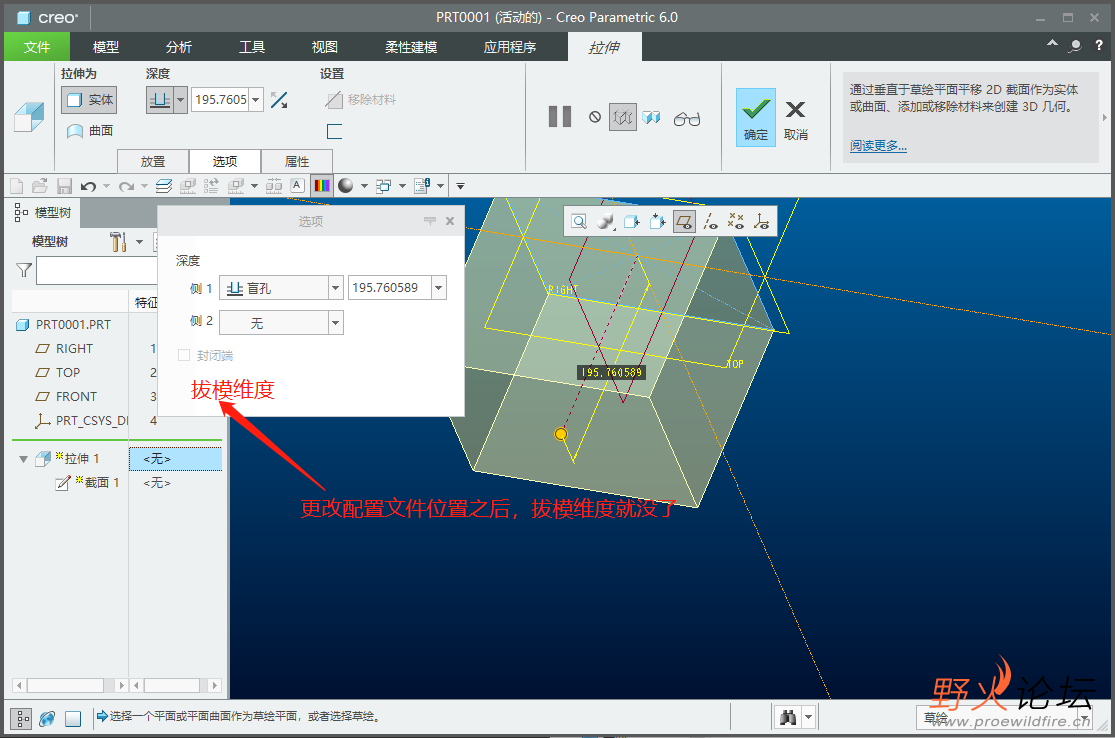The height and width of the screenshot is (738, 1115).
Task: Click the gray sphere display style icon
Action: [346, 186]
